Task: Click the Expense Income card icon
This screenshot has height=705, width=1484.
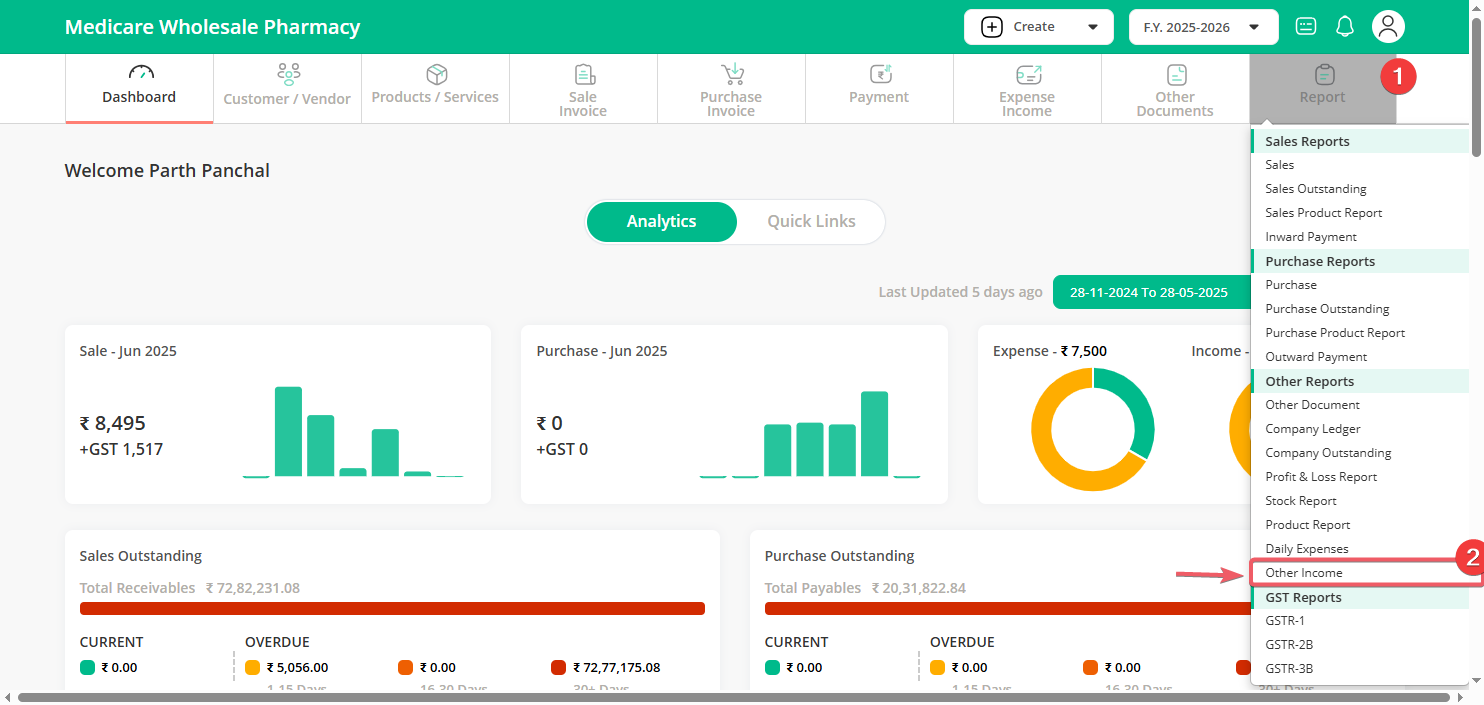Action: pos(1028,75)
